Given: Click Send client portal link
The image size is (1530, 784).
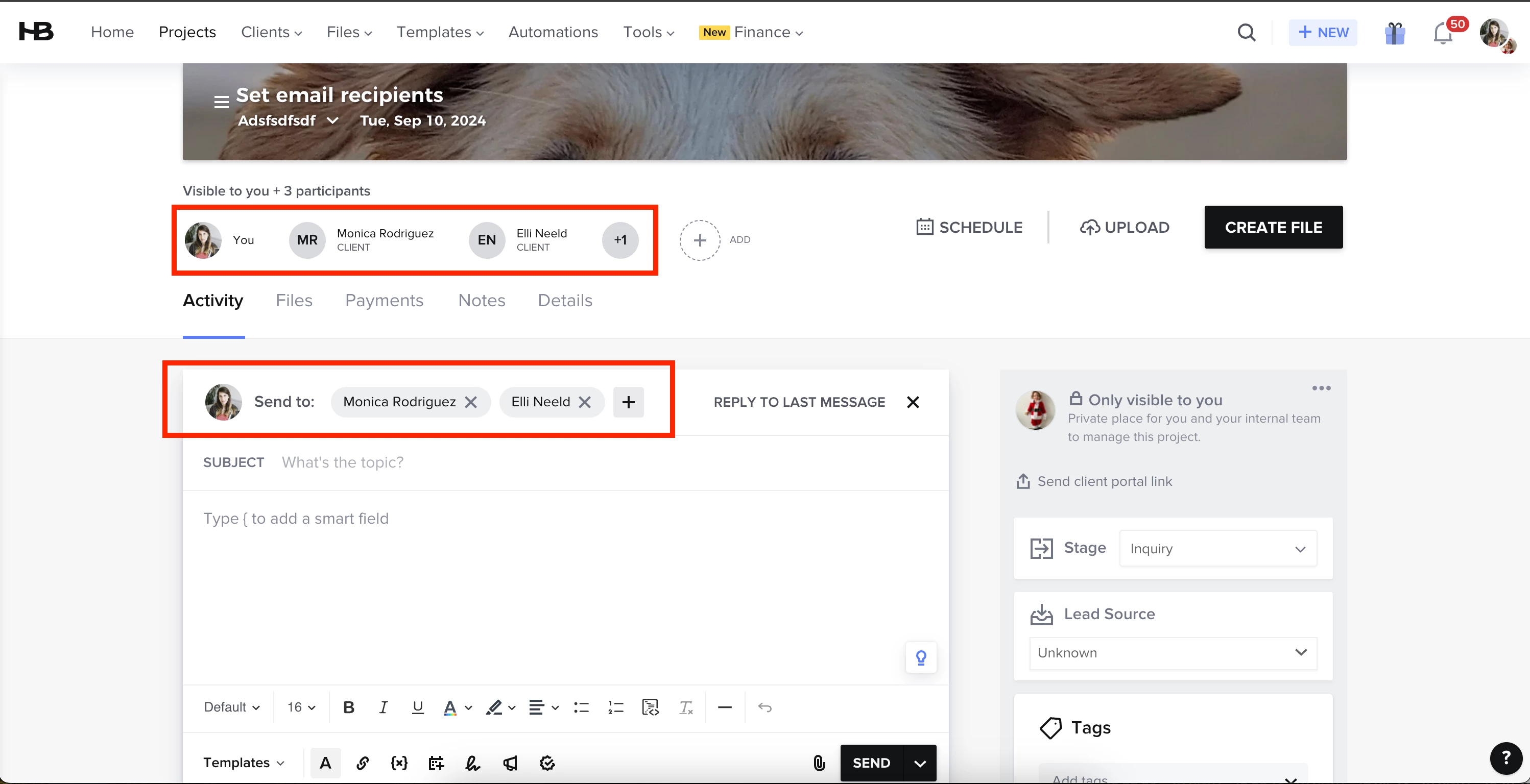Looking at the screenshot, I should coord(1104,481).
